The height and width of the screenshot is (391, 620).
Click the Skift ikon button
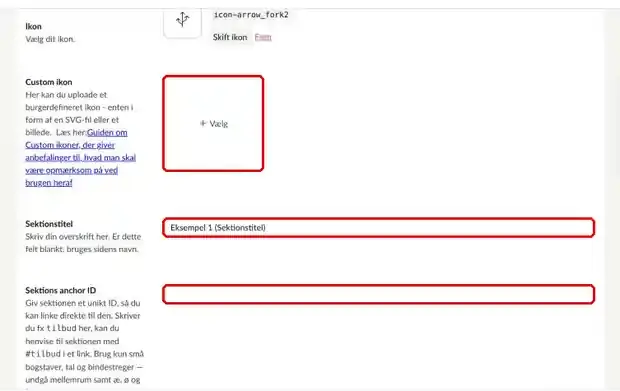pyautogui.click(x=230, y=37)
